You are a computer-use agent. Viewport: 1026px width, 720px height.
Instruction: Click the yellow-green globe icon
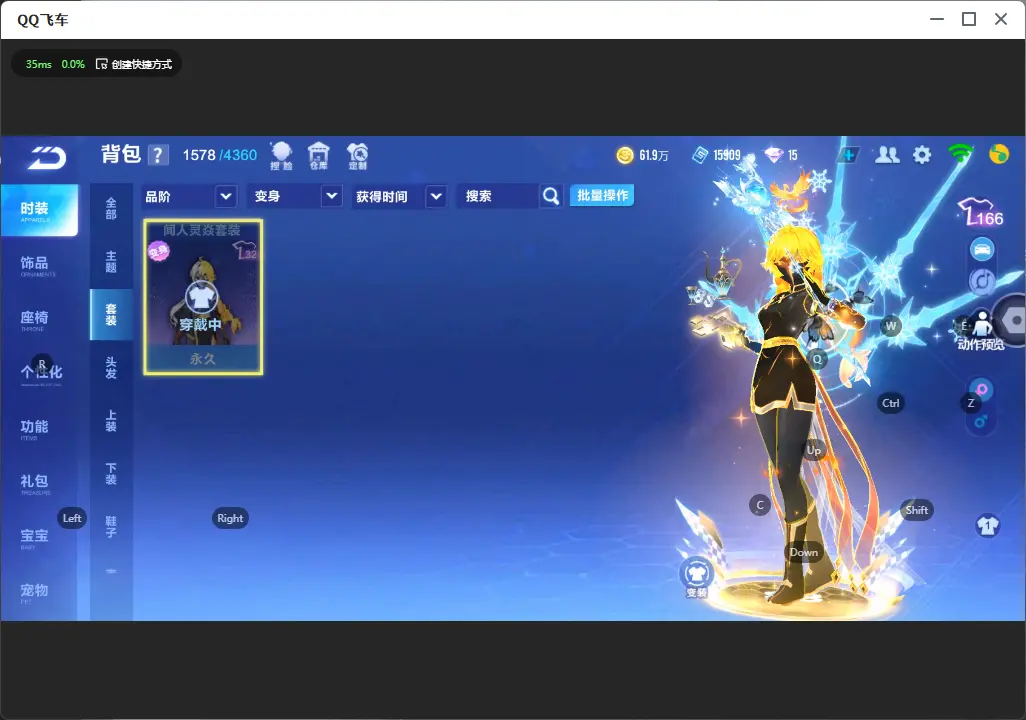tap(999, 154)
